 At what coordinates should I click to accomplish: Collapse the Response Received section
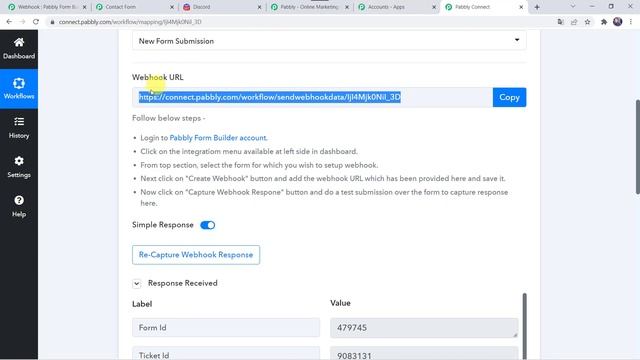pos(137,284)
